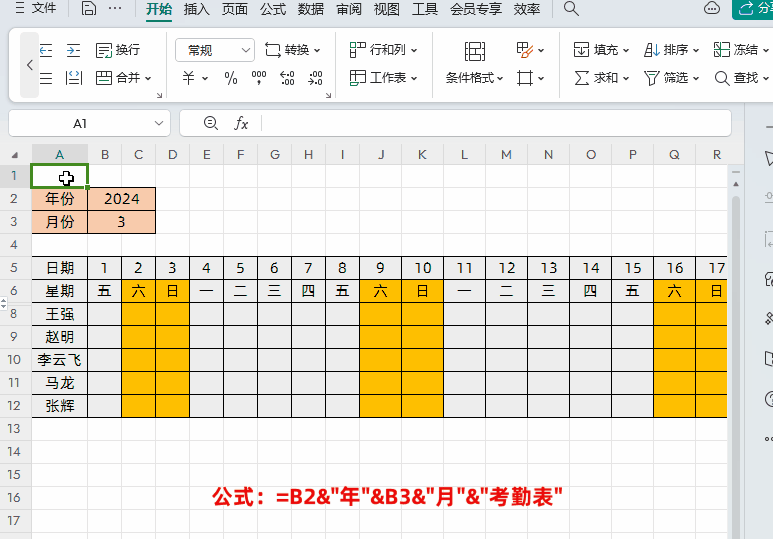
Task: Click the decrease decimal places icon
Action: (315, 78)
